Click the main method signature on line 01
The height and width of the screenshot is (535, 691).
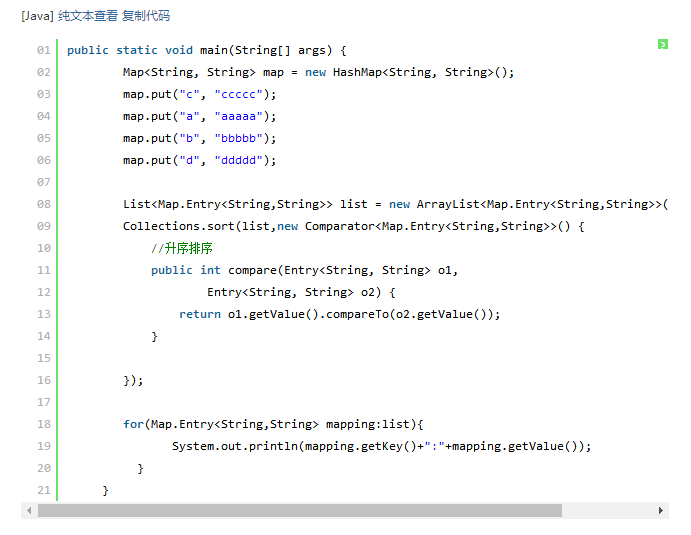point(207,50)
